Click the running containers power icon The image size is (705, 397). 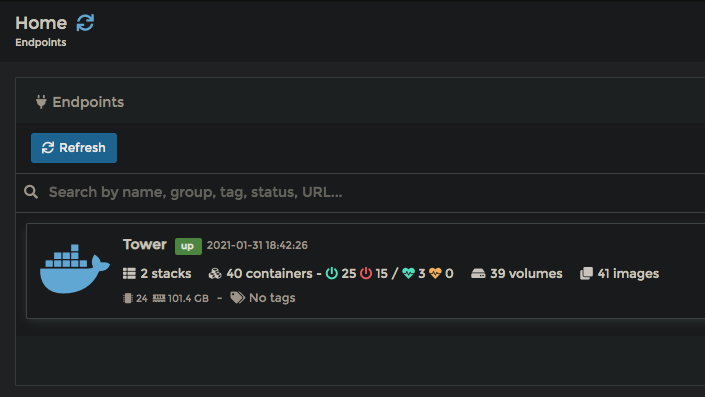(x=331, y=273)
